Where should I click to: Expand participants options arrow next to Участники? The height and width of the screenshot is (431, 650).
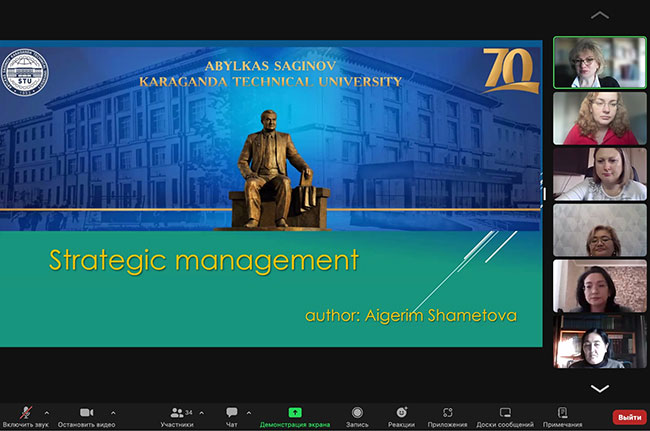pyautogui.click(x=201, y=413)
